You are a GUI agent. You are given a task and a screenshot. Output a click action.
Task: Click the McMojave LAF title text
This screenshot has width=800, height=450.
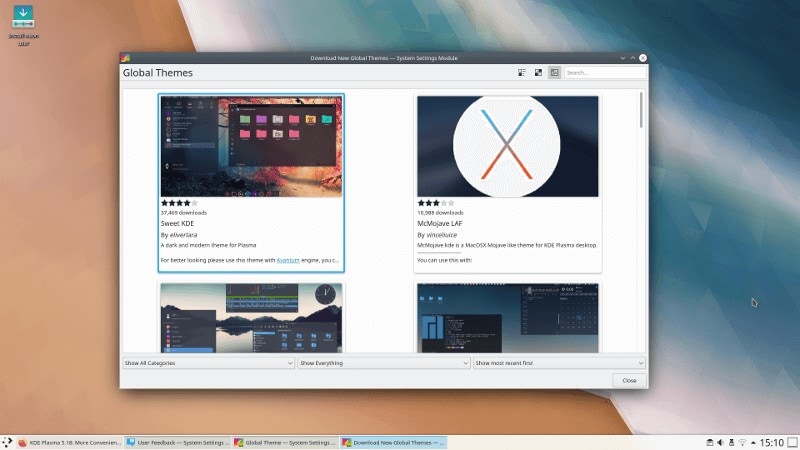440,223
